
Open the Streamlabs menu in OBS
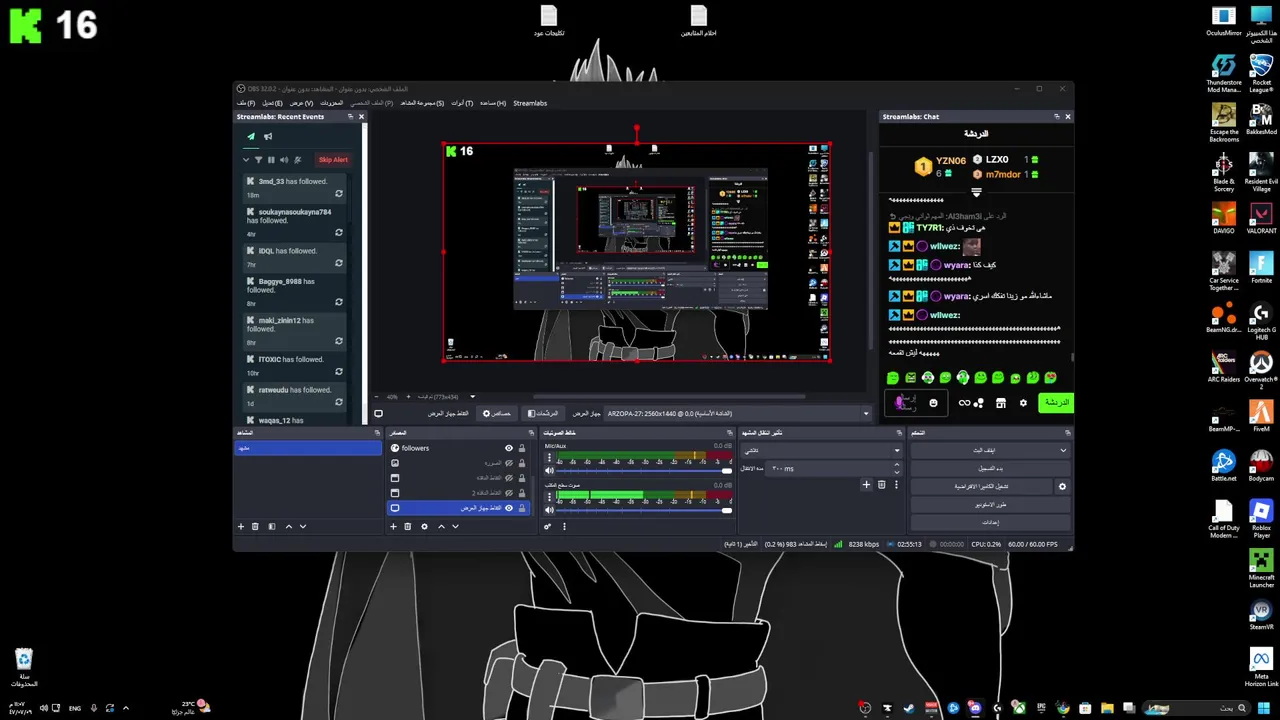click(x=530, y=103)
